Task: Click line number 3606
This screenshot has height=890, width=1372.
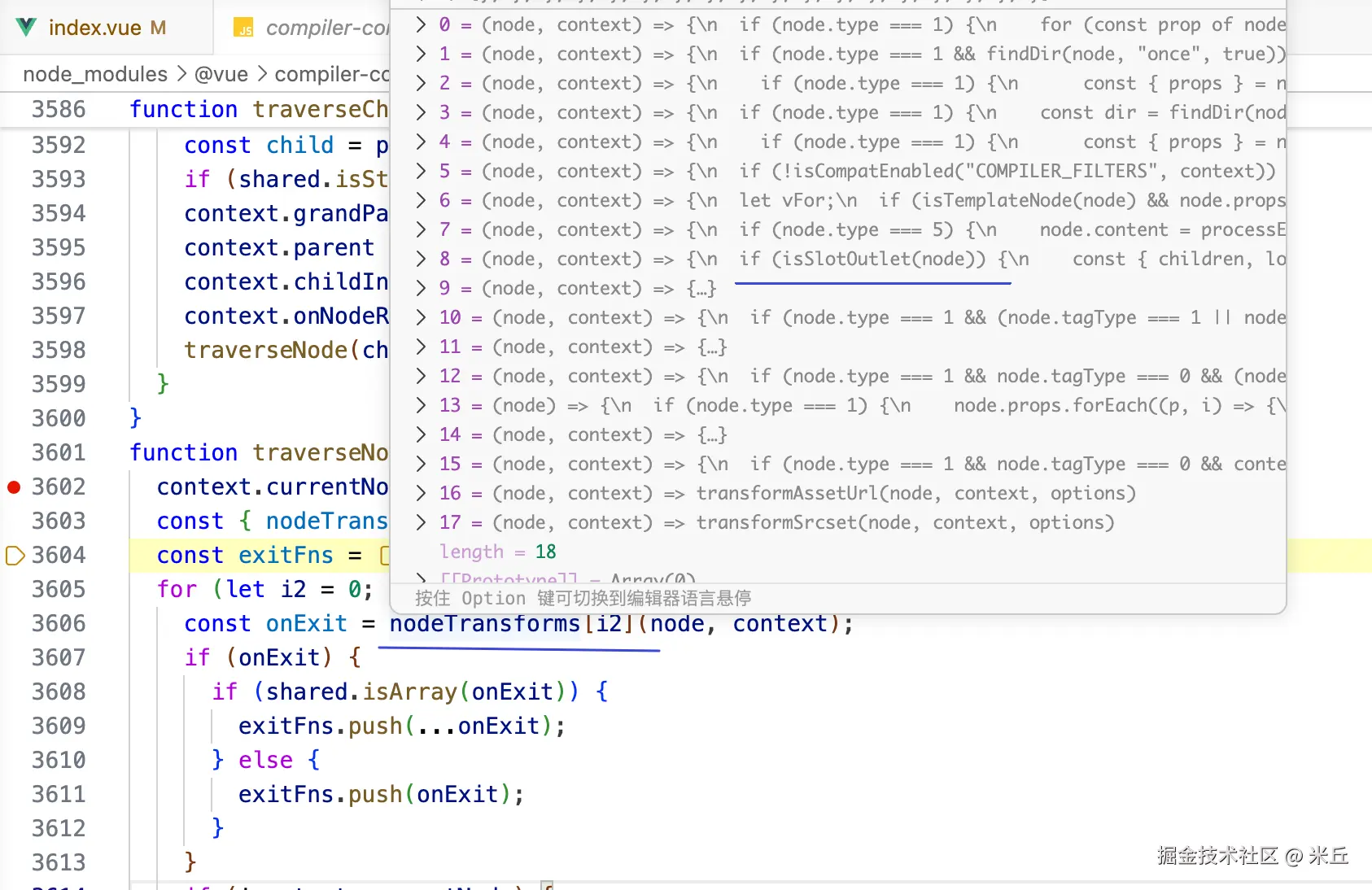Action: (59, 623)
